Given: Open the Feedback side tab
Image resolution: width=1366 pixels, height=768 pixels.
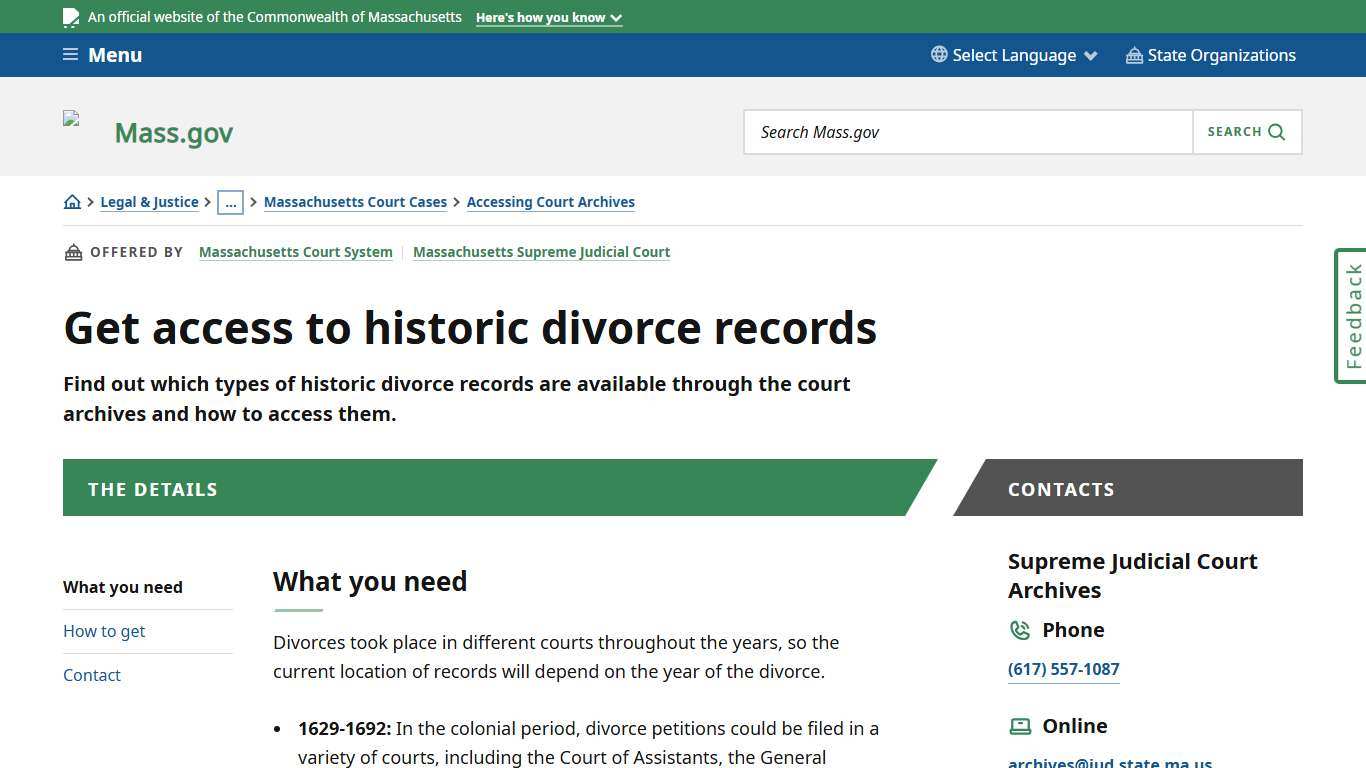Looking at the screenshot, I should (1351, 316).
